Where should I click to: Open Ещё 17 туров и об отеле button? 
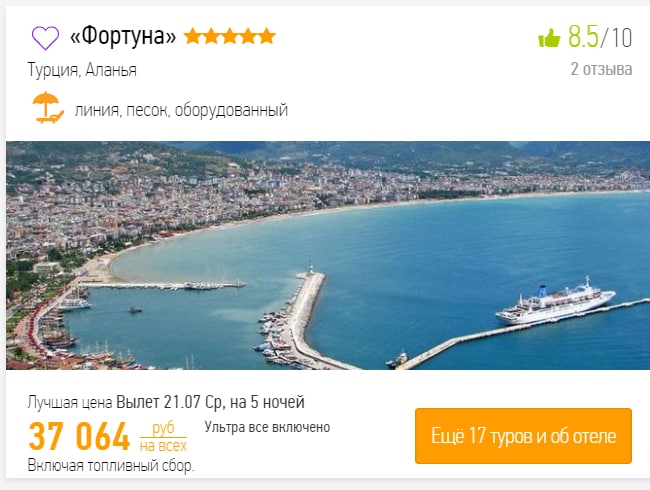523,436
